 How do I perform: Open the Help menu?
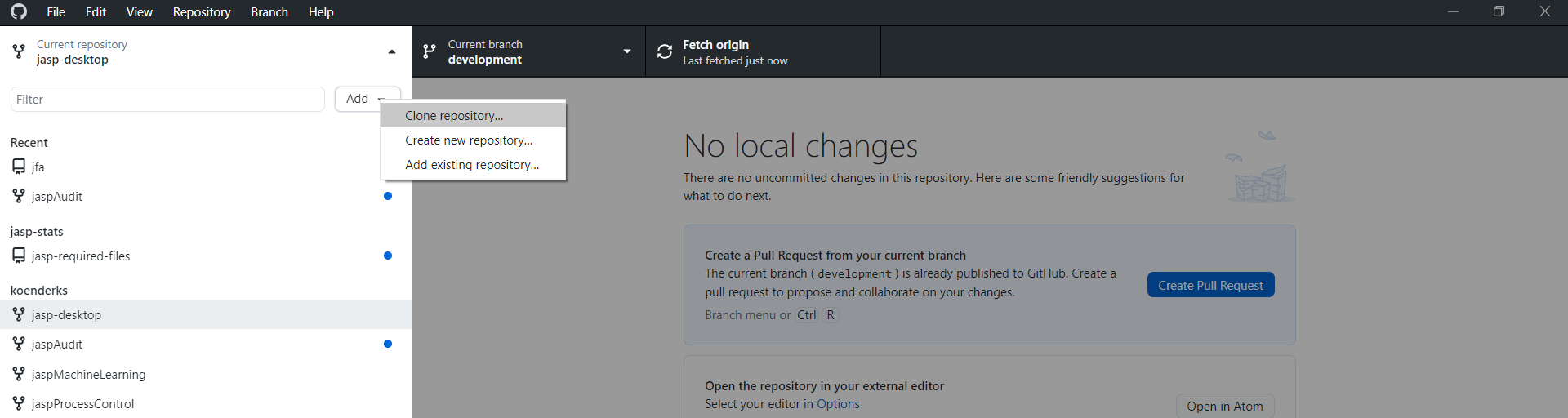(321, 12)
